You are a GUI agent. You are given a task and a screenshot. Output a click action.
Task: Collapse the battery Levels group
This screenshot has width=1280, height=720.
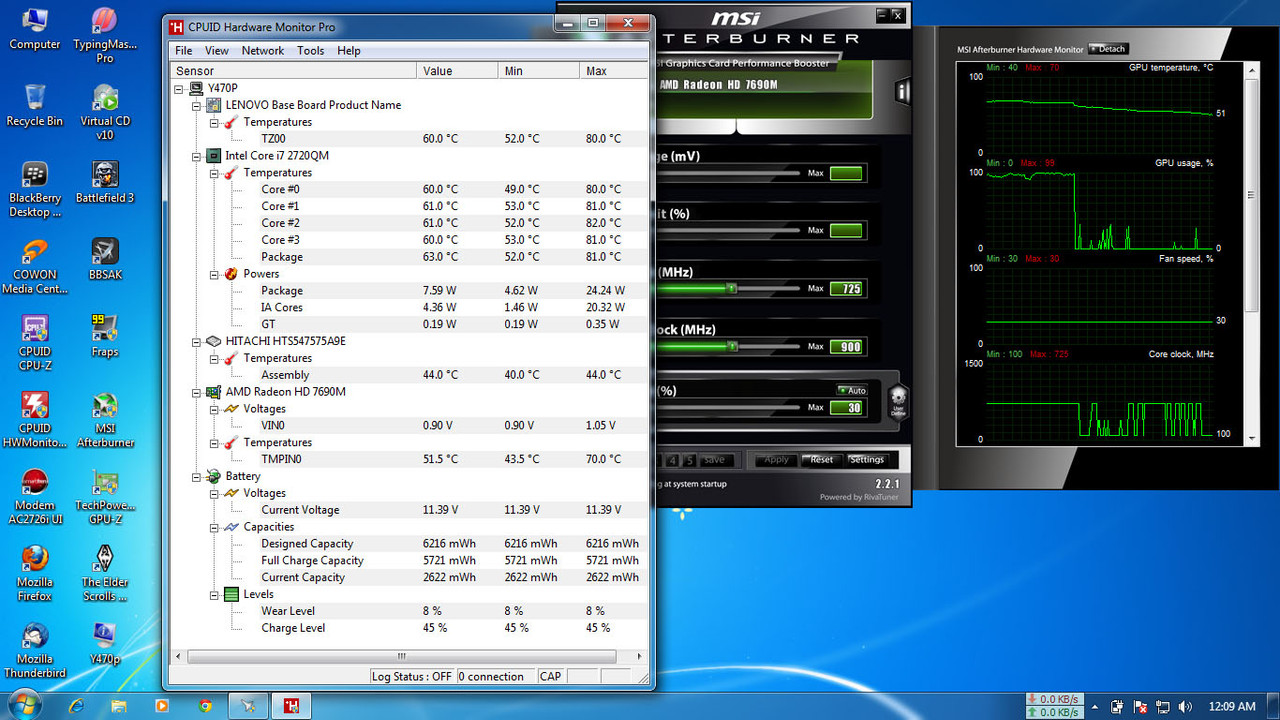214,594
